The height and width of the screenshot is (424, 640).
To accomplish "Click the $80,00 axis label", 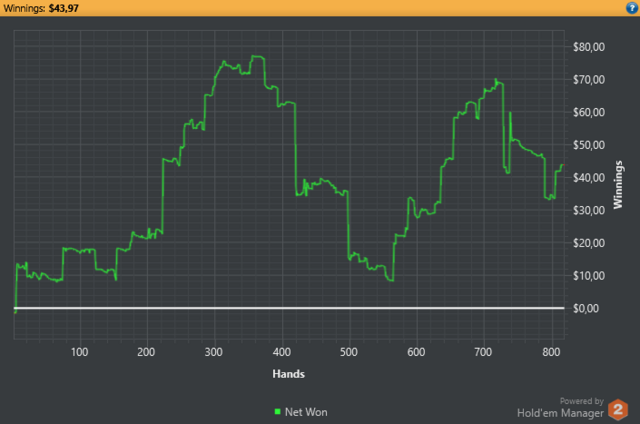I will [x=589, y=47].
